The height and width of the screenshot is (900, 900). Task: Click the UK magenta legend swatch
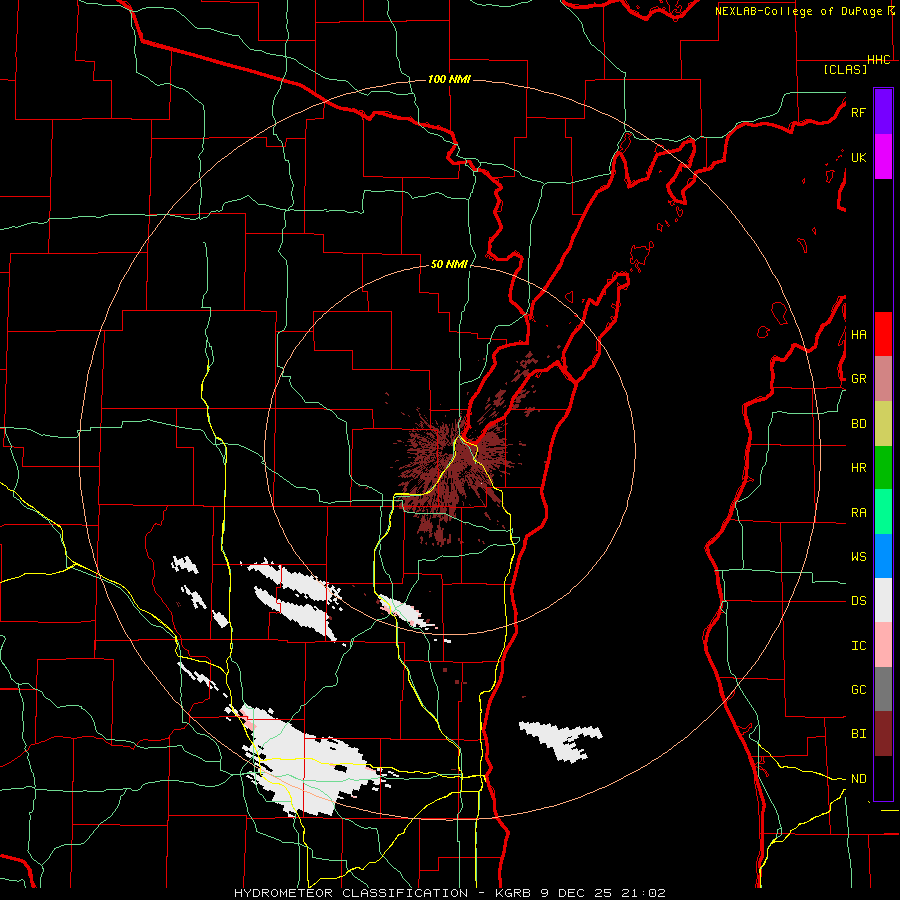click(883, 157)
